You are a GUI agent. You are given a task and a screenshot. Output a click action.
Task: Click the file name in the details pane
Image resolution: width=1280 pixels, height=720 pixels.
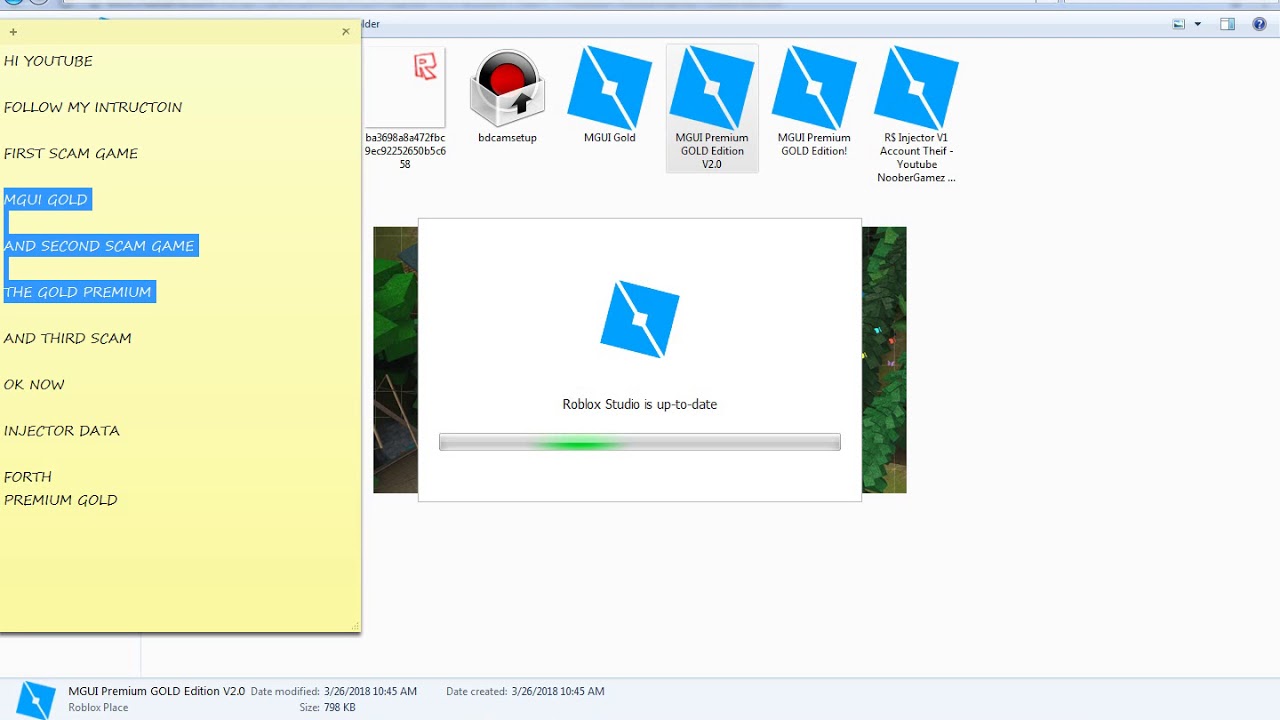(157, 691)
